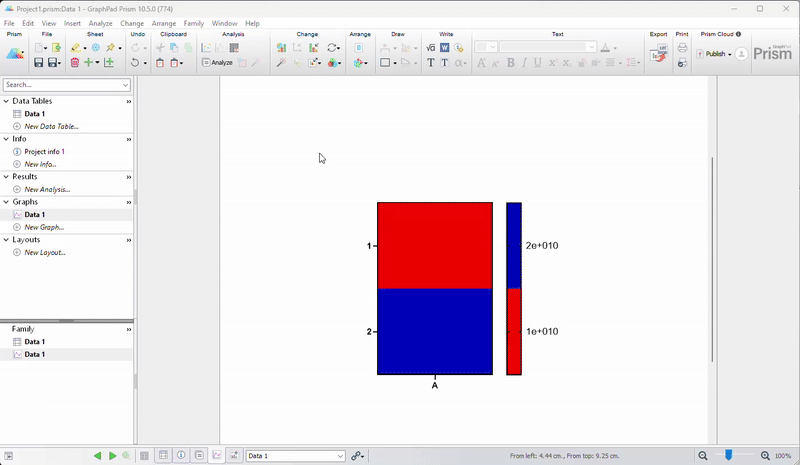Click the zoom slider handle
This screenshot has width=800, height=465.
point(729,456)
